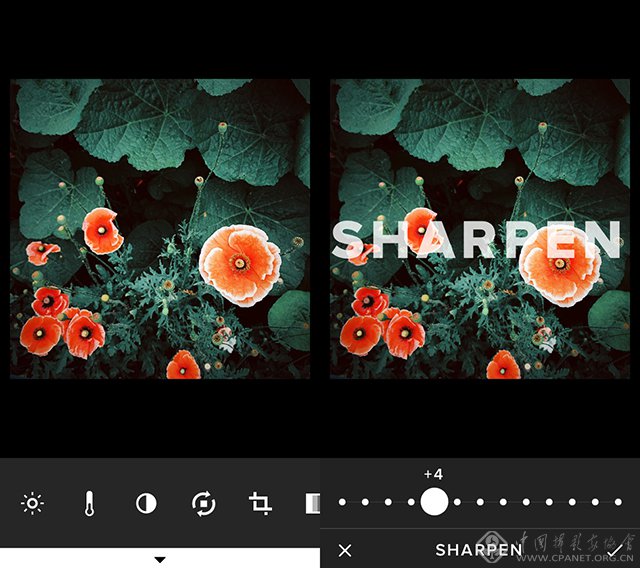
Task: Set sharpen slider to the leftmost dot
Action: [342, 502]
